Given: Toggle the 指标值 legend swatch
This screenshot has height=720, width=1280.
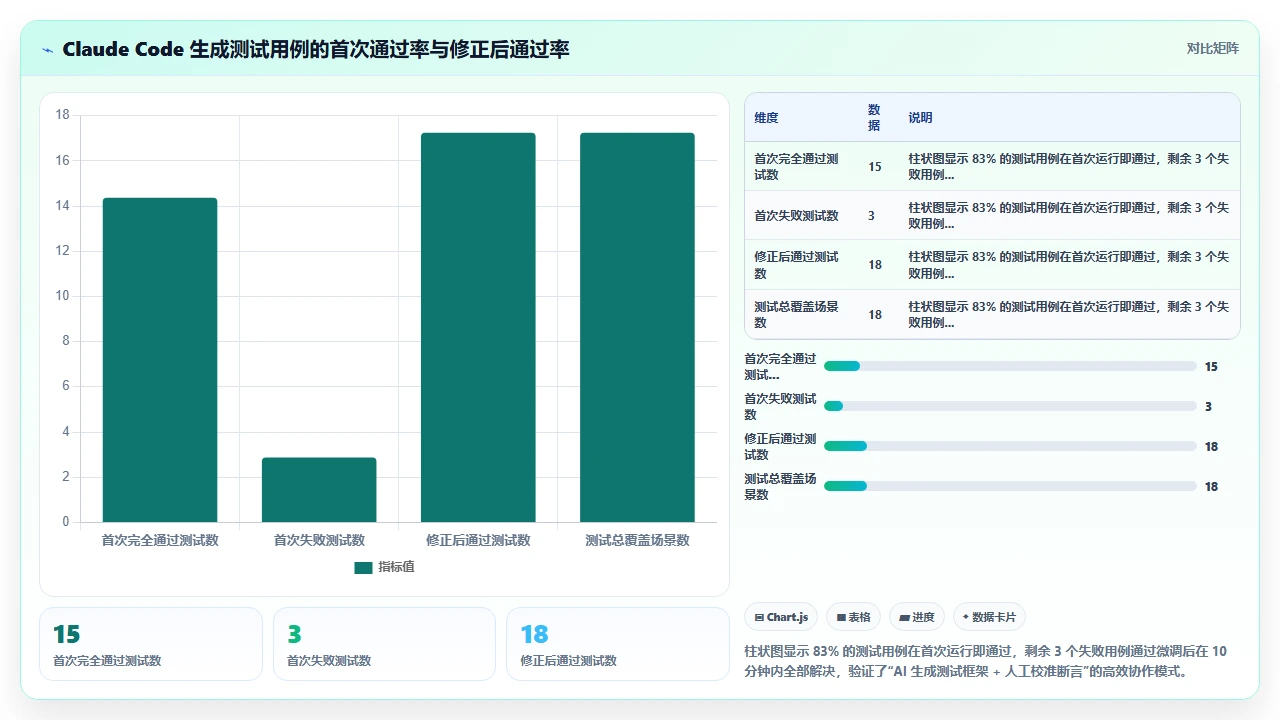Looking at the screenshot, I should pyautogui.click(x=363, y=567).
